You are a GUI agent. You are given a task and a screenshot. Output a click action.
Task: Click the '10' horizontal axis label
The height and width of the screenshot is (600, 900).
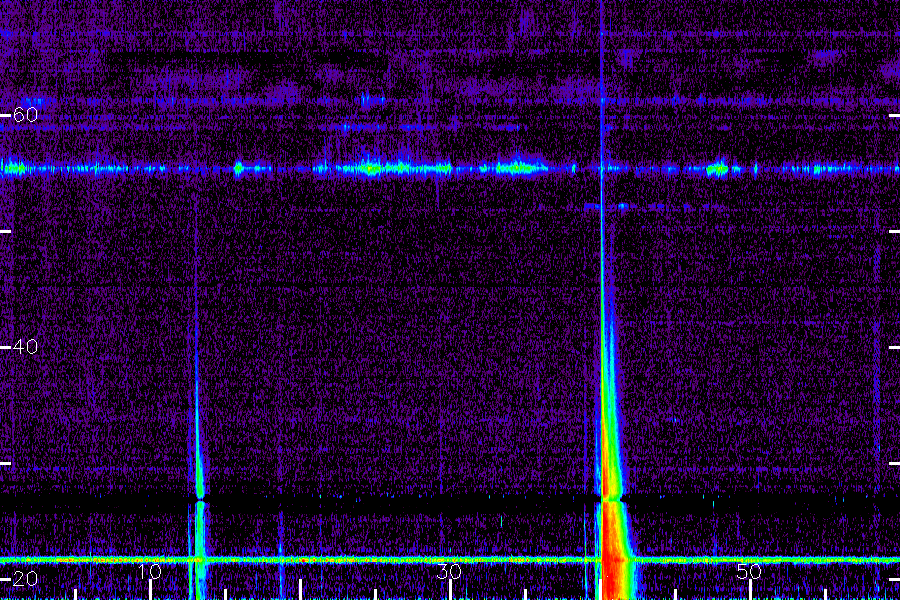click(150, 572)
